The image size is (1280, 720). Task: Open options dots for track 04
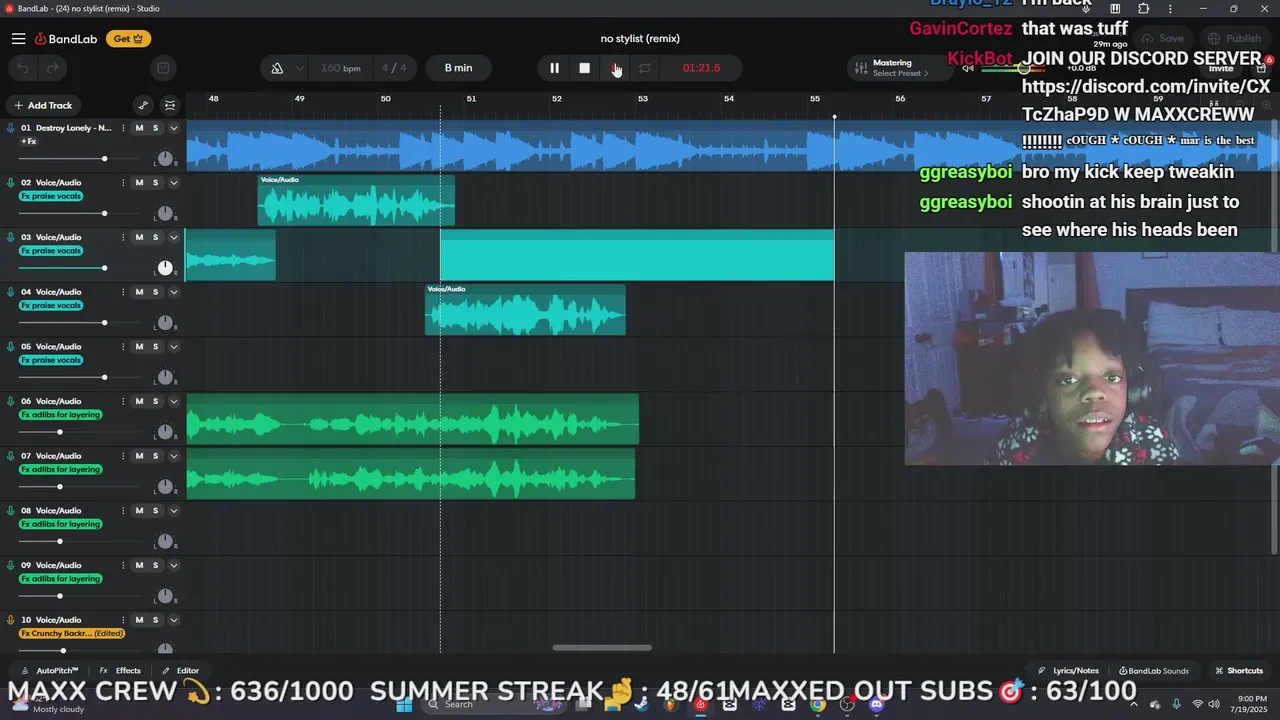click(x=123, y=292)
